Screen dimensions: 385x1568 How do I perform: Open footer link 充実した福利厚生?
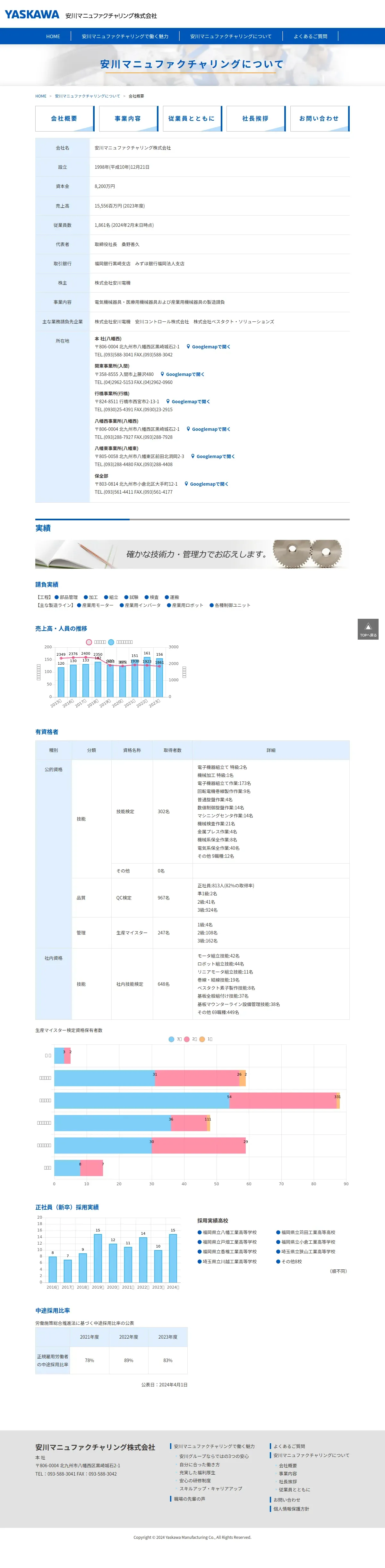(197, 1472)
